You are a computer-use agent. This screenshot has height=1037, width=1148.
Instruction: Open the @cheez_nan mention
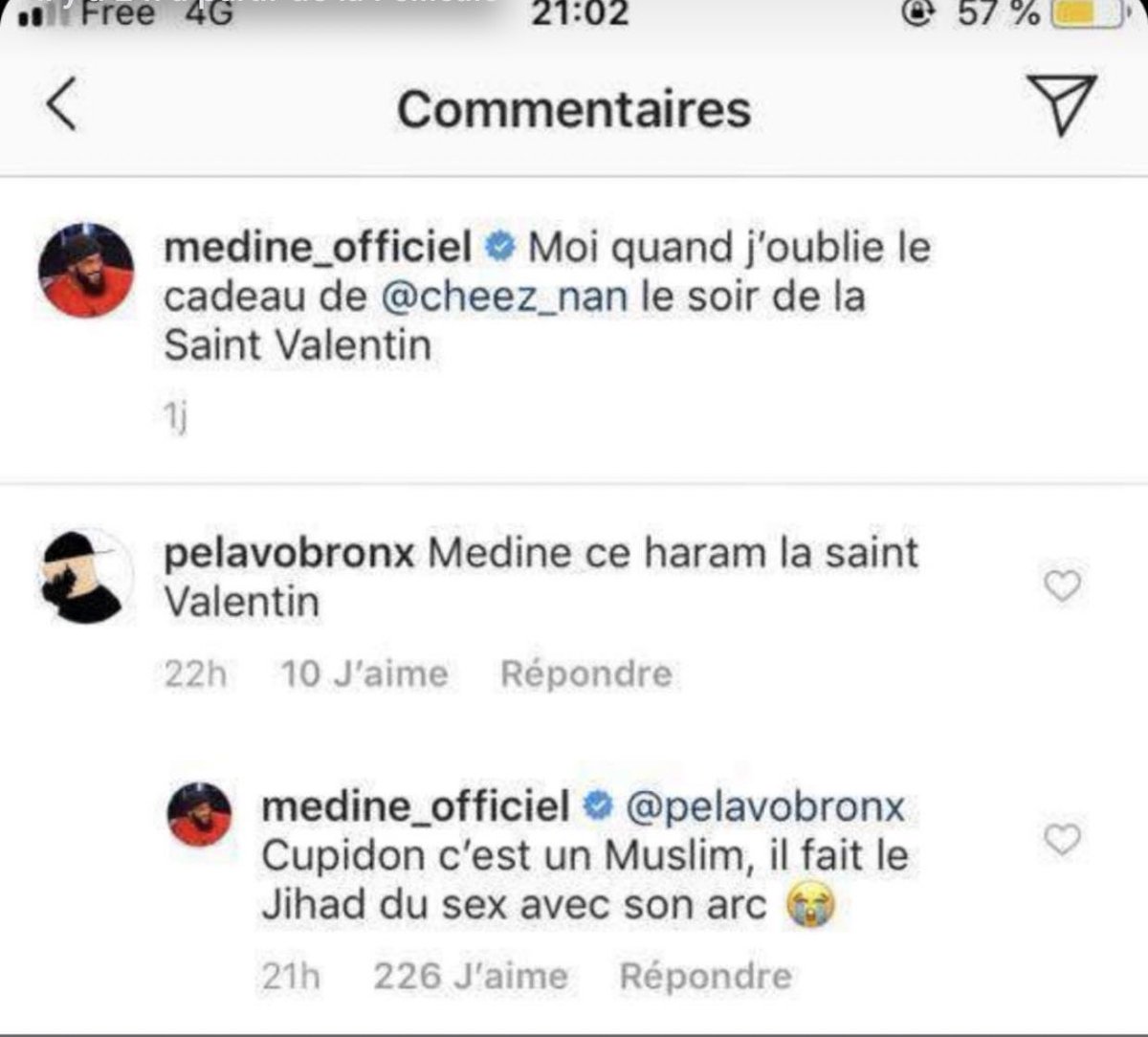click(505, 297)
